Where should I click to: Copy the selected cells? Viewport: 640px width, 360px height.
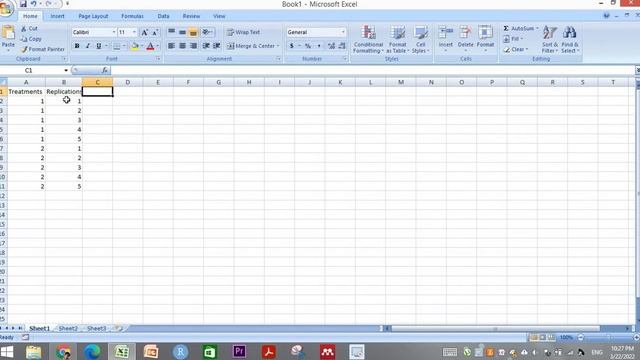point(31,39)
